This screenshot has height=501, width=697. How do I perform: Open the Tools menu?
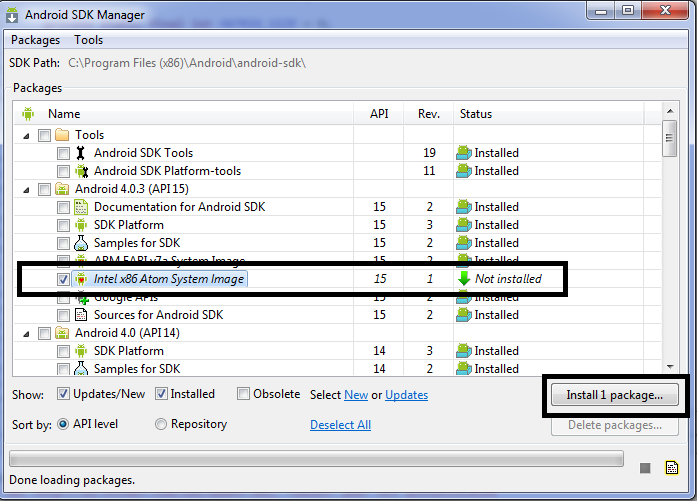click(x=89, y=40)
